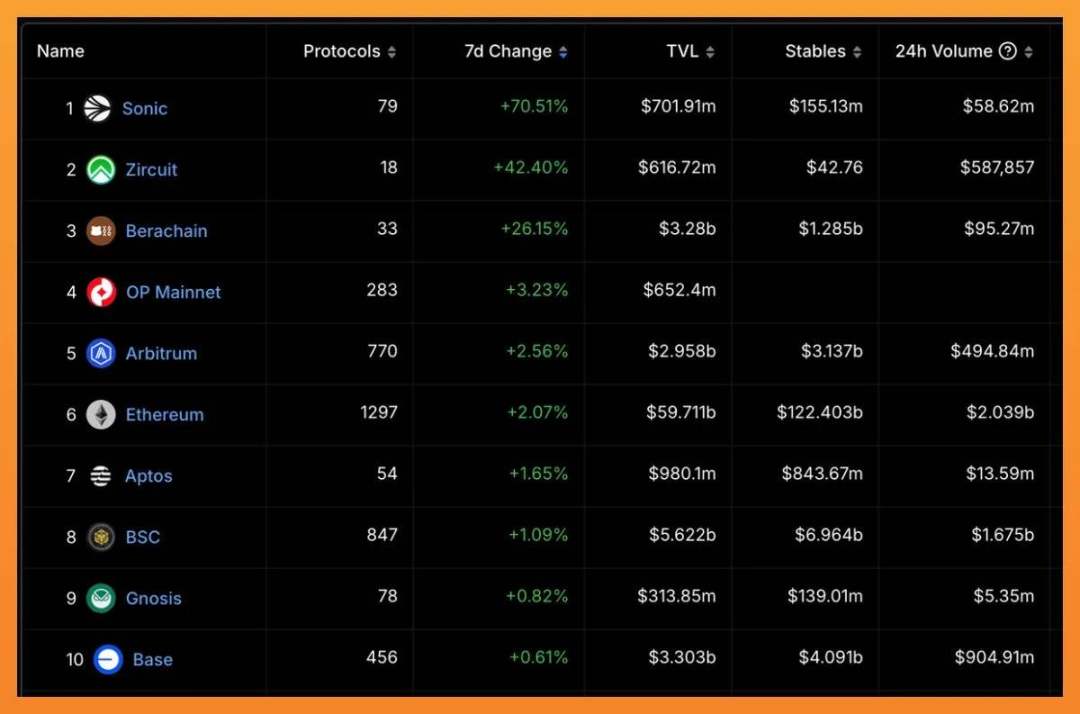Sort by 7d Change column arrows

tap(563, 52)
